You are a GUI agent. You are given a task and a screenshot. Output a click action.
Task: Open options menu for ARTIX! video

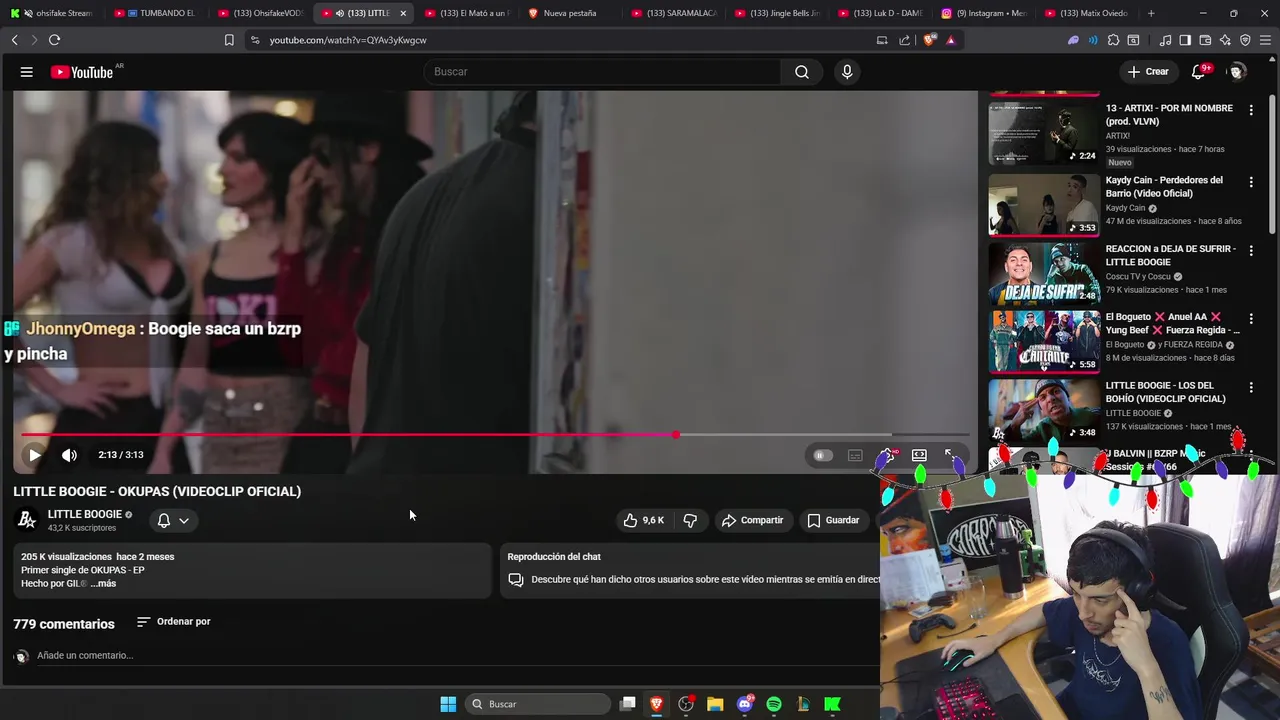pyautogui.click(x=1250, y=110)
